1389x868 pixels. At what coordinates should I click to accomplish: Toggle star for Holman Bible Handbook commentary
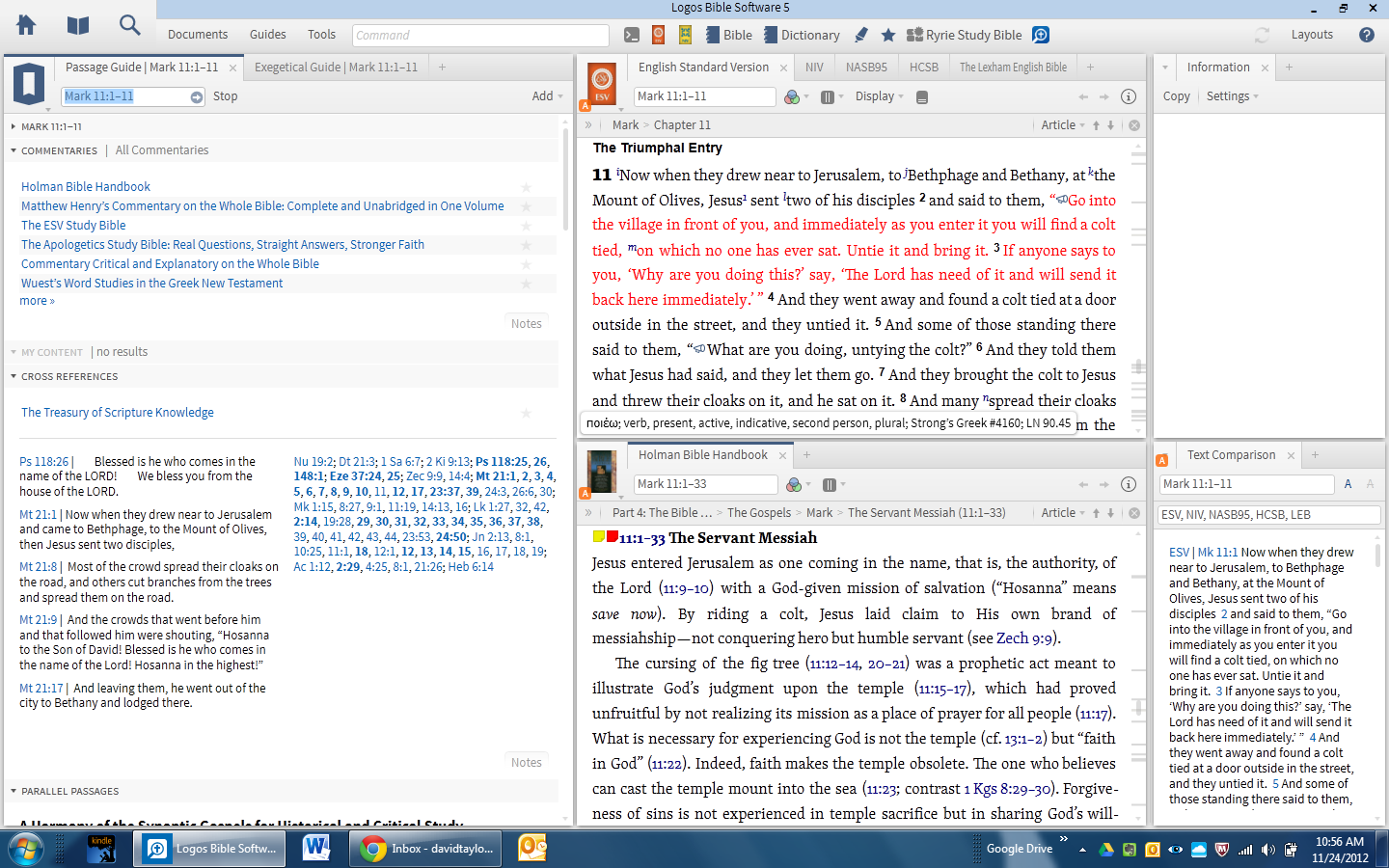coord(527,187)
